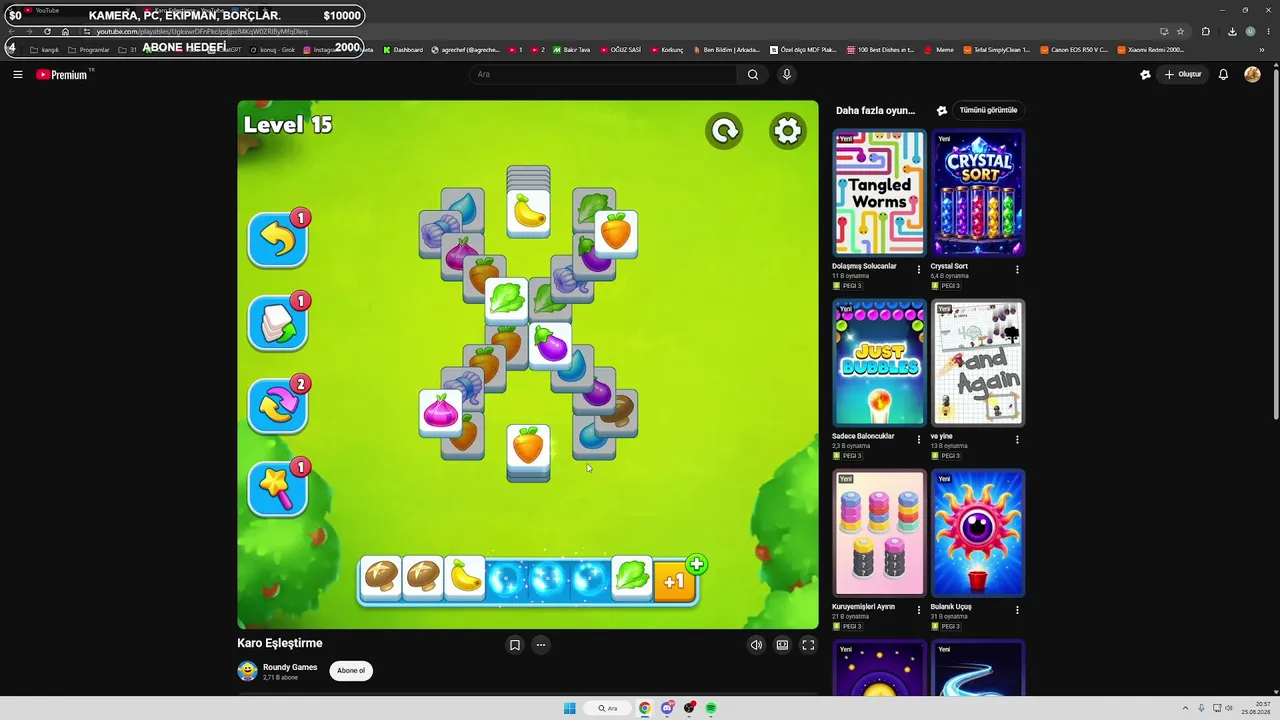Use the shuffle arrows booster
1280x720 pixels.
coord(277,406)
